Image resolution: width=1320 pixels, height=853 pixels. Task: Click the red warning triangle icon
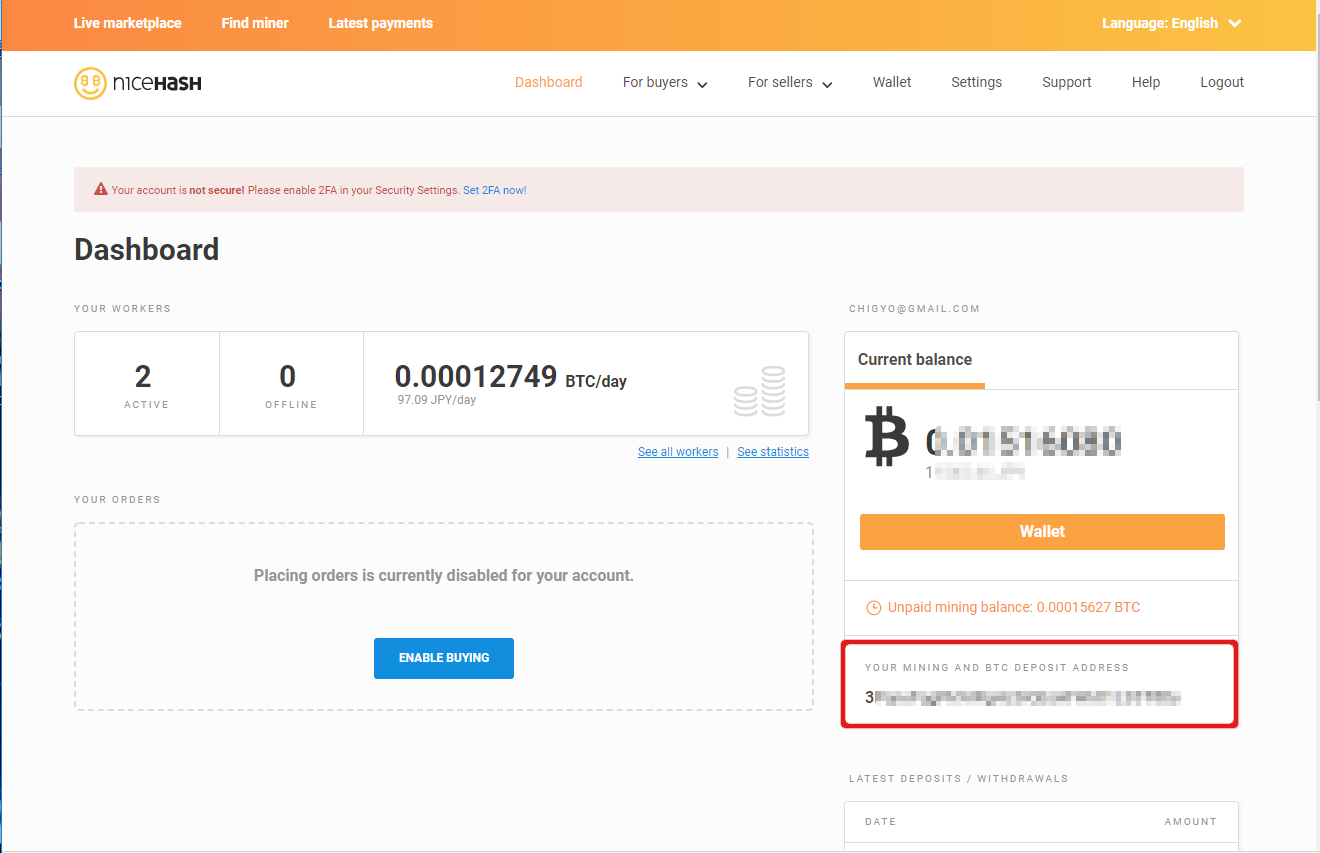(101, 189)
